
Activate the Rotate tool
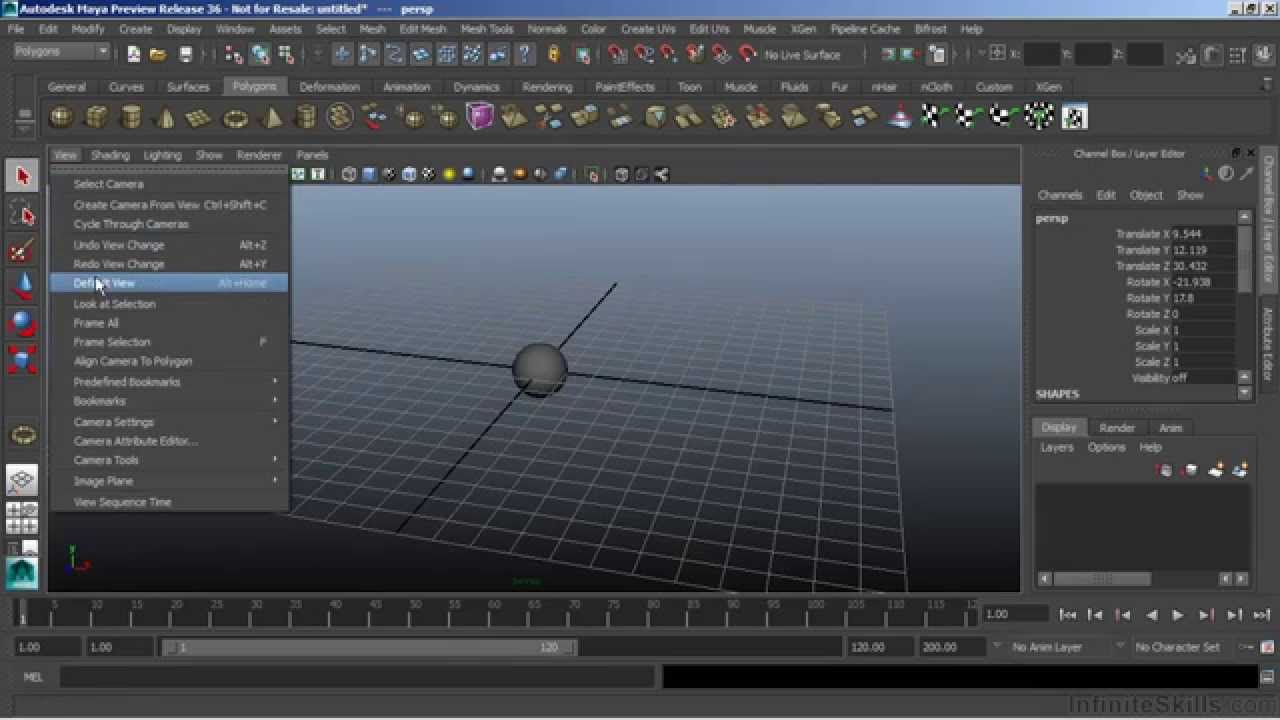click(22, 323)
